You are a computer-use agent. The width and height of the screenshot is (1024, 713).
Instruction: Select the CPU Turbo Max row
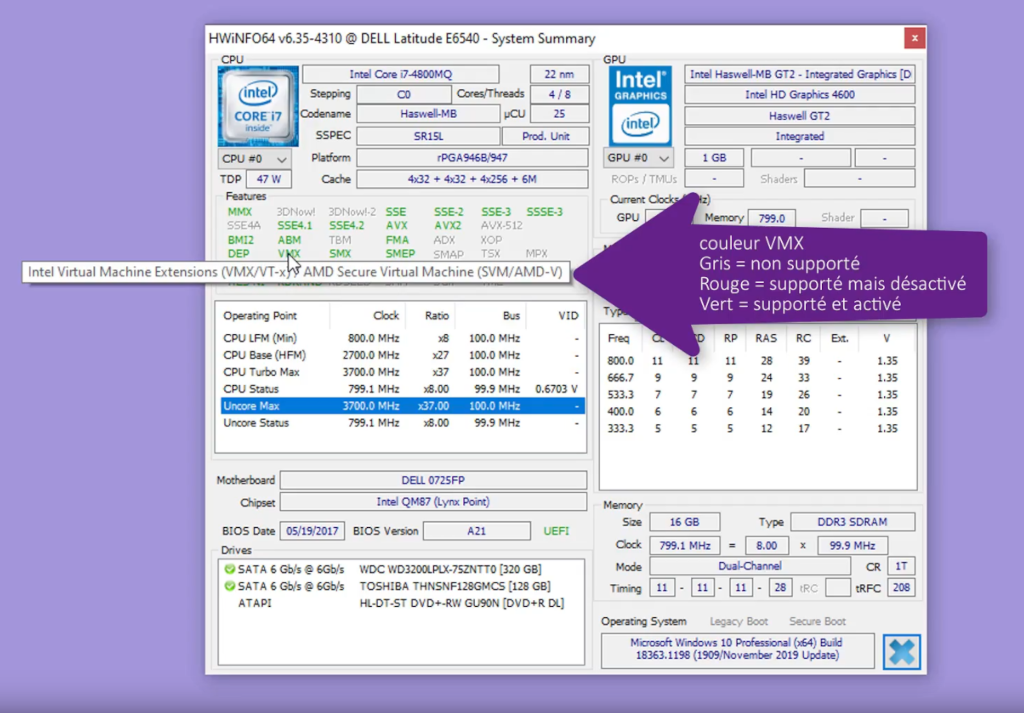(x=402, y=372)
